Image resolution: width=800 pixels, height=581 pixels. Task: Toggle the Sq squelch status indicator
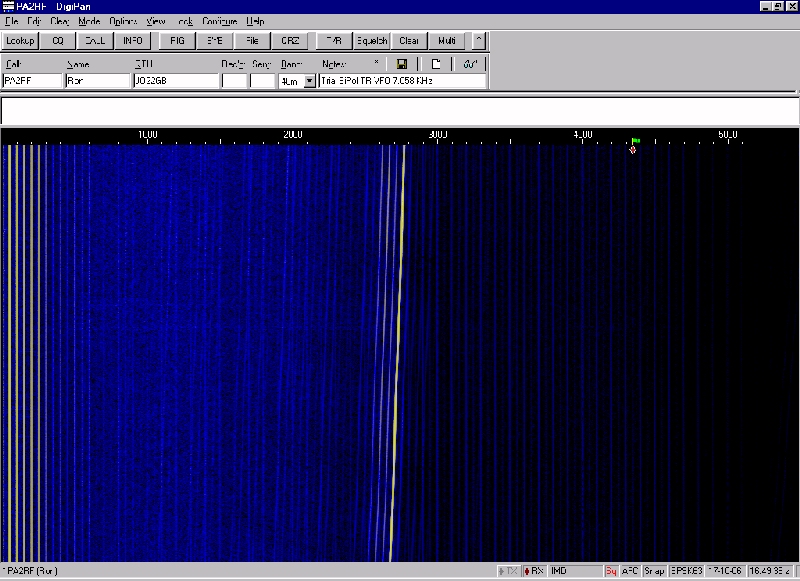point(610,571)
